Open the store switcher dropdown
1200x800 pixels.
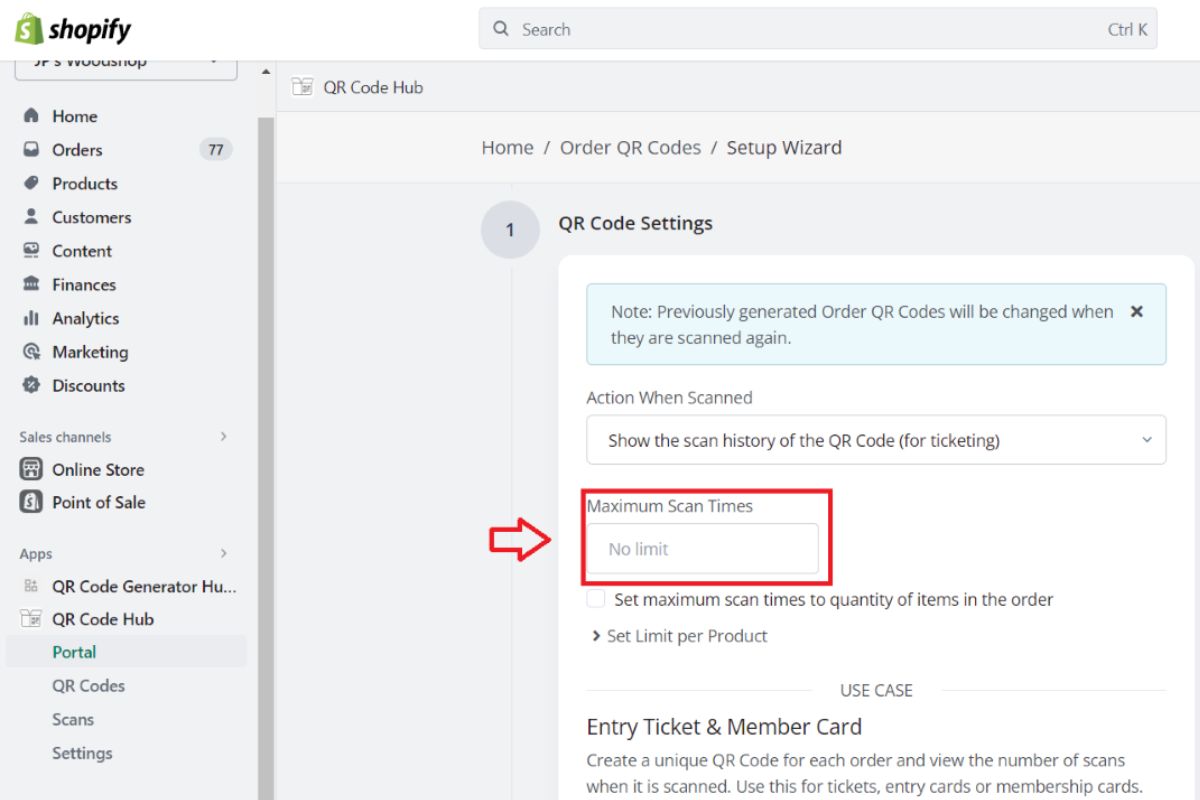point(126,68)
